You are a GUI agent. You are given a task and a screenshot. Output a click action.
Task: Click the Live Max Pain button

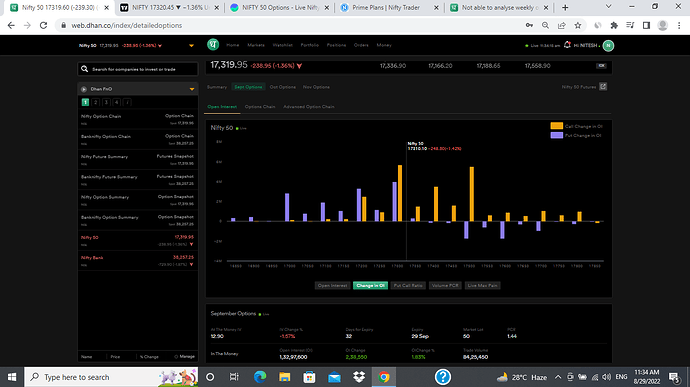[x=482, y=285]
